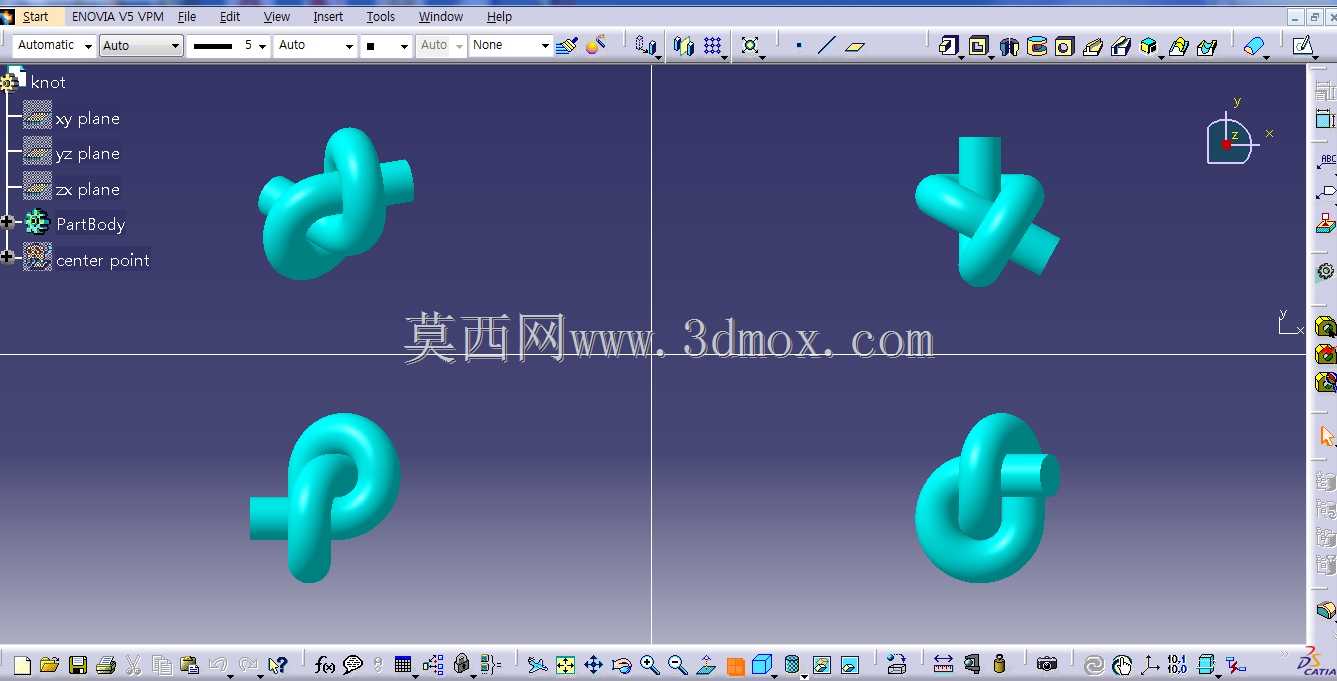Click the Open folder icon
The image size is (1337, 681).
pos(49,665)
